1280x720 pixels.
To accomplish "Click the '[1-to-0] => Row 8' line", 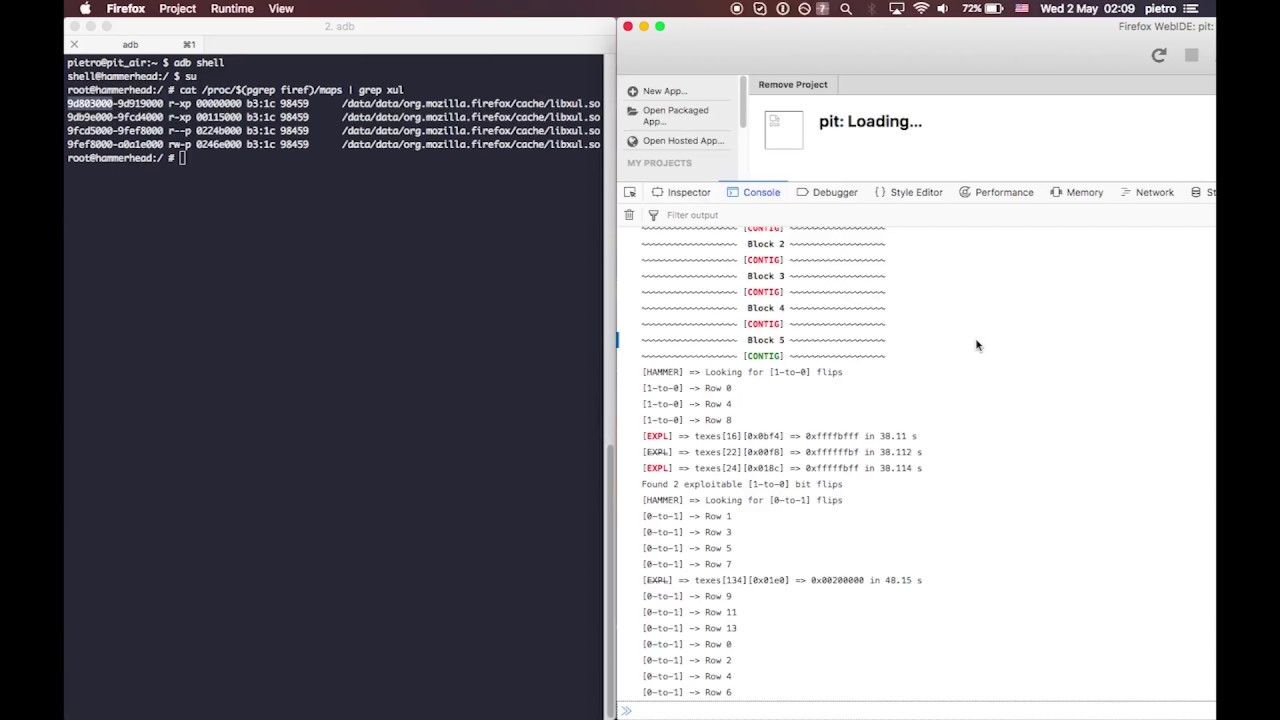I will pyautogui.click(x=687, y=420).
